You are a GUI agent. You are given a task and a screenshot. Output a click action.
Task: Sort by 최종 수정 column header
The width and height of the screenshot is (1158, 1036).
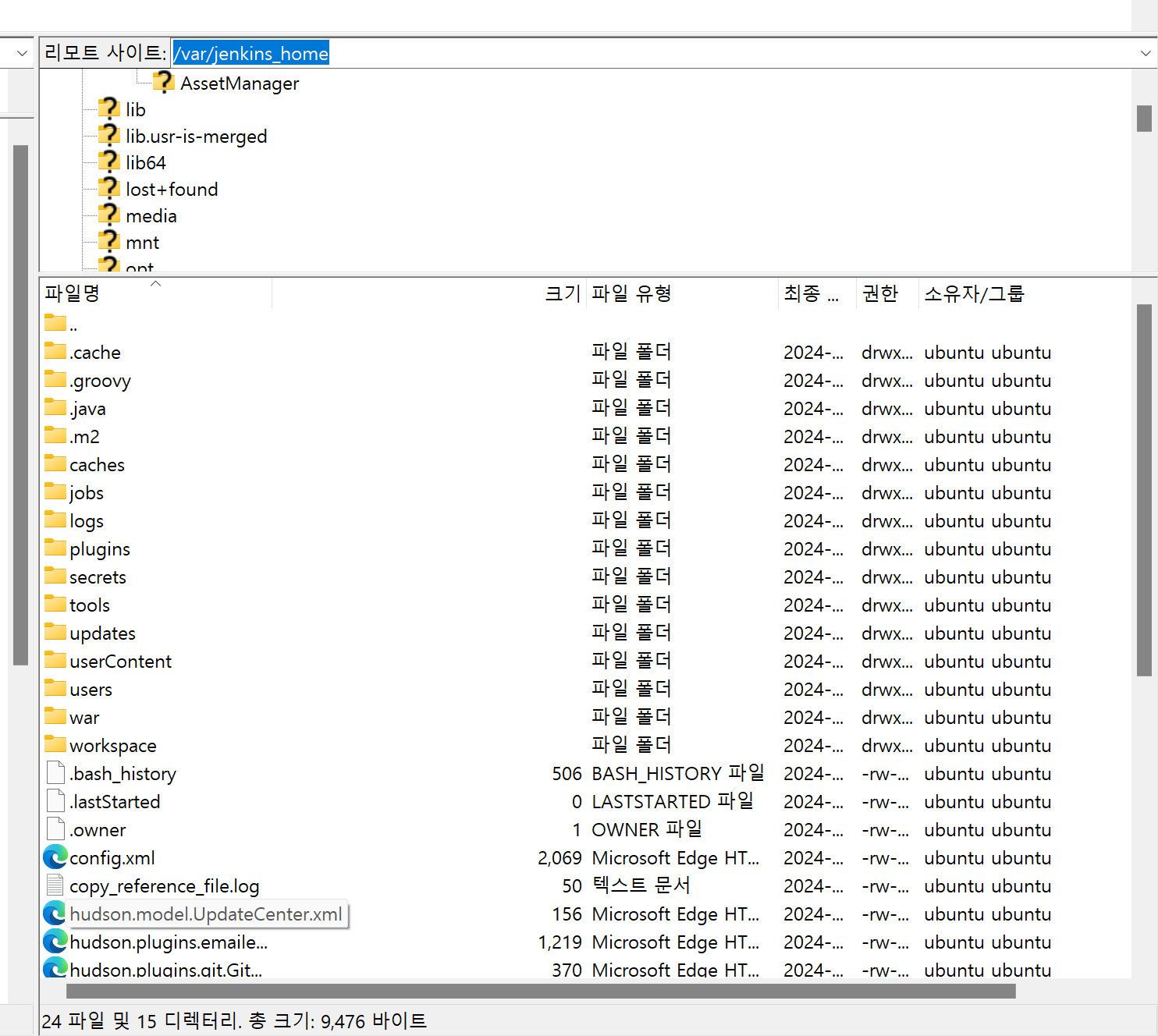coord(817,293)
